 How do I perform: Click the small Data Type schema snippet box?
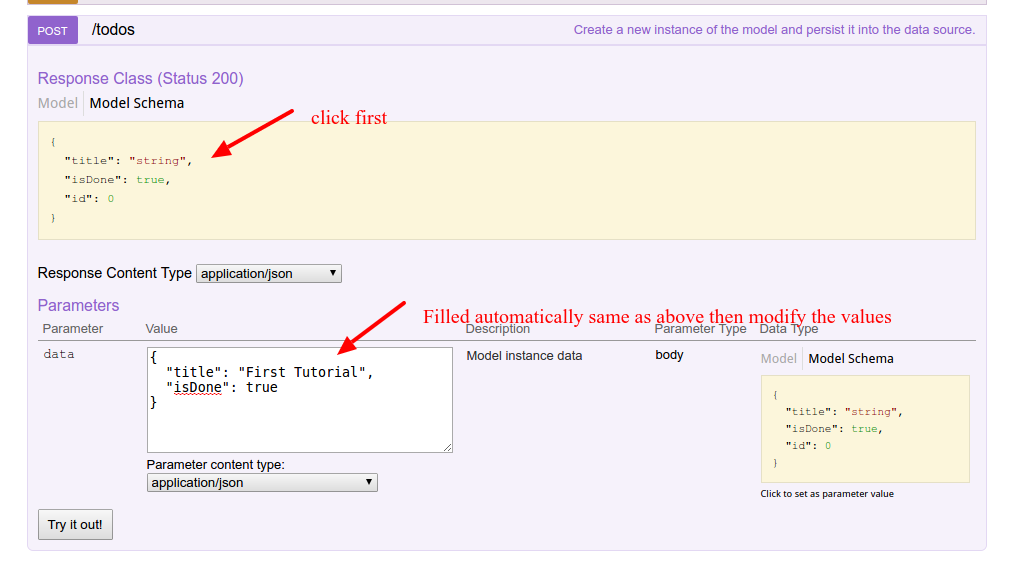pyautogui.click(x=865, y=429)
